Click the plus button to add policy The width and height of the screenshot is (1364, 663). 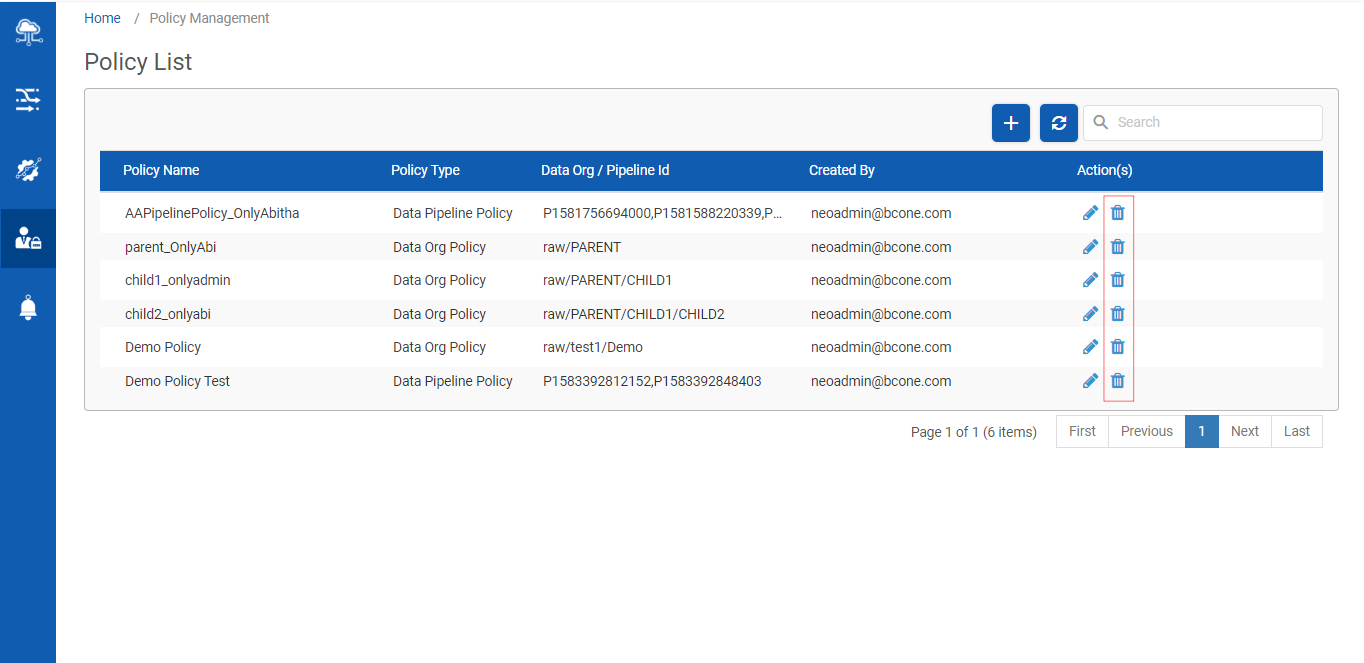(1010, 123)
